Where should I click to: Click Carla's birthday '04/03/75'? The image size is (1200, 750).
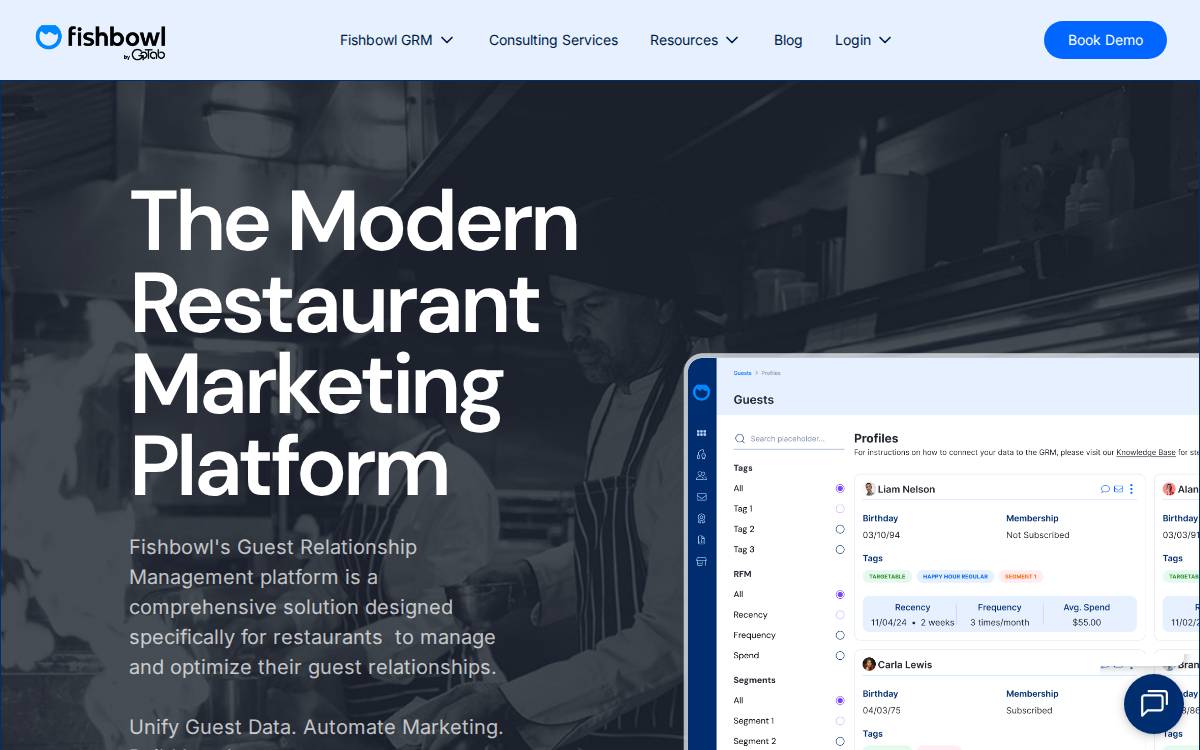(881, 710)
